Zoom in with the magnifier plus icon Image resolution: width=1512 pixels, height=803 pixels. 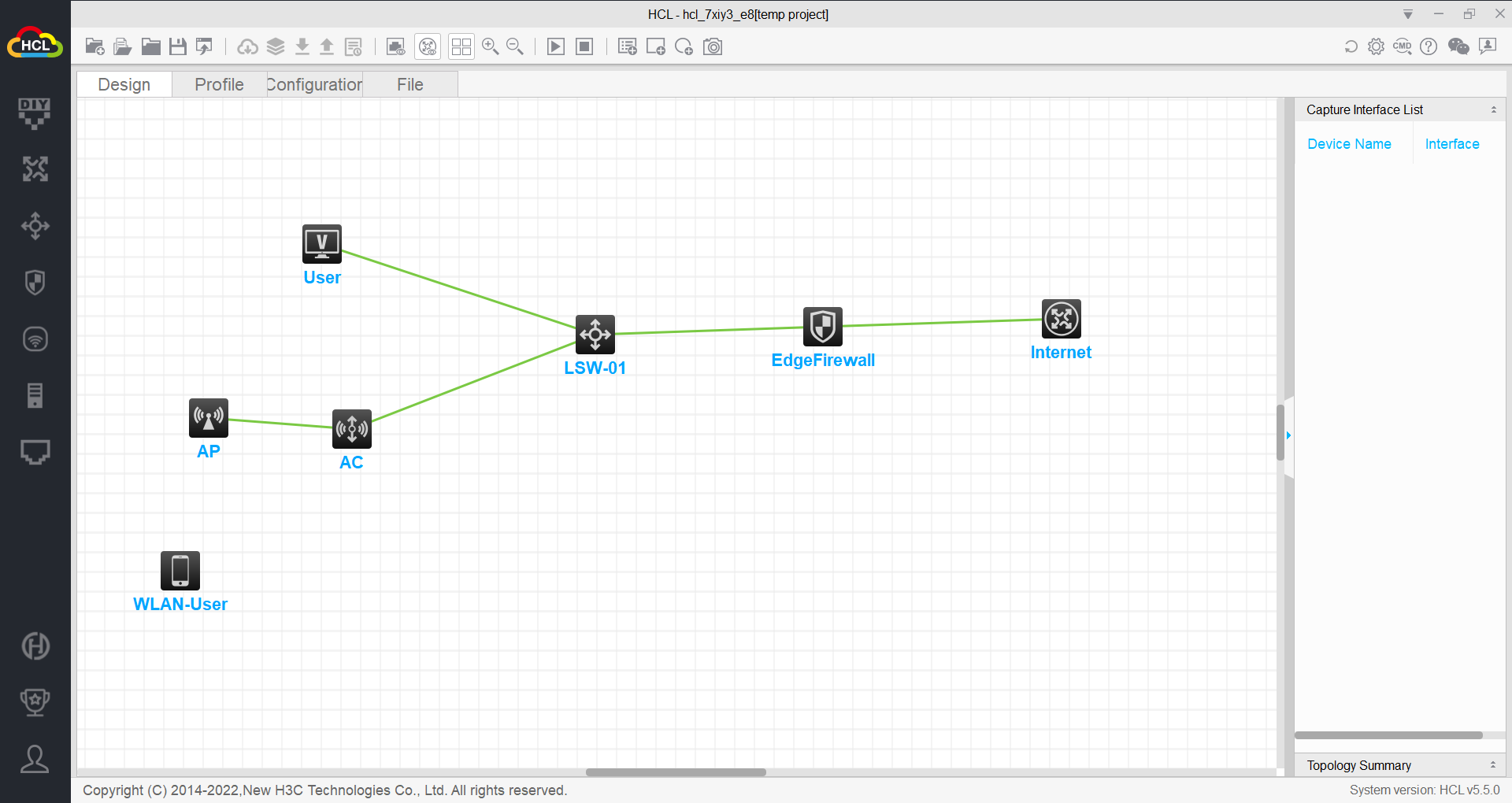491,46
